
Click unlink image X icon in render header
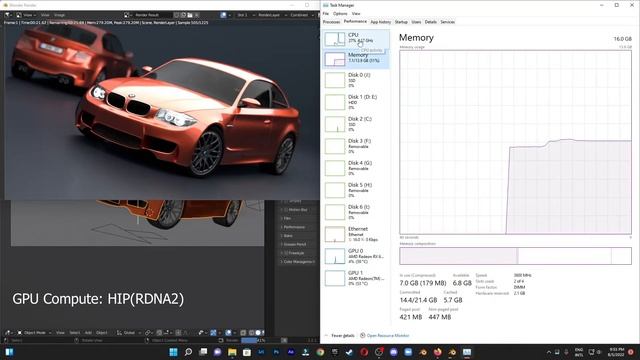pos(197,15)
